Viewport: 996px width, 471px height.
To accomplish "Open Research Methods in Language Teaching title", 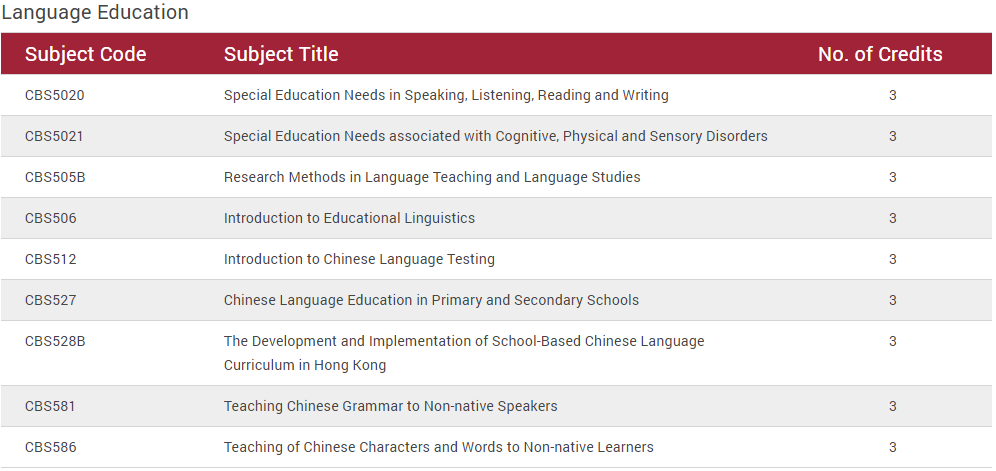I will 432,177.
